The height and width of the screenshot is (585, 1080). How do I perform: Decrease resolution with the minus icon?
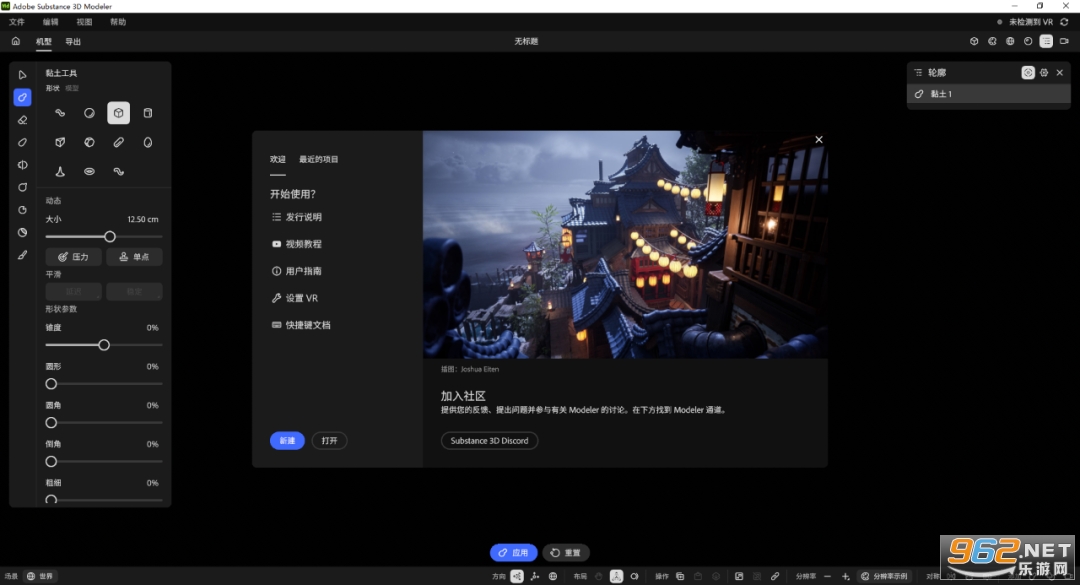827,576
